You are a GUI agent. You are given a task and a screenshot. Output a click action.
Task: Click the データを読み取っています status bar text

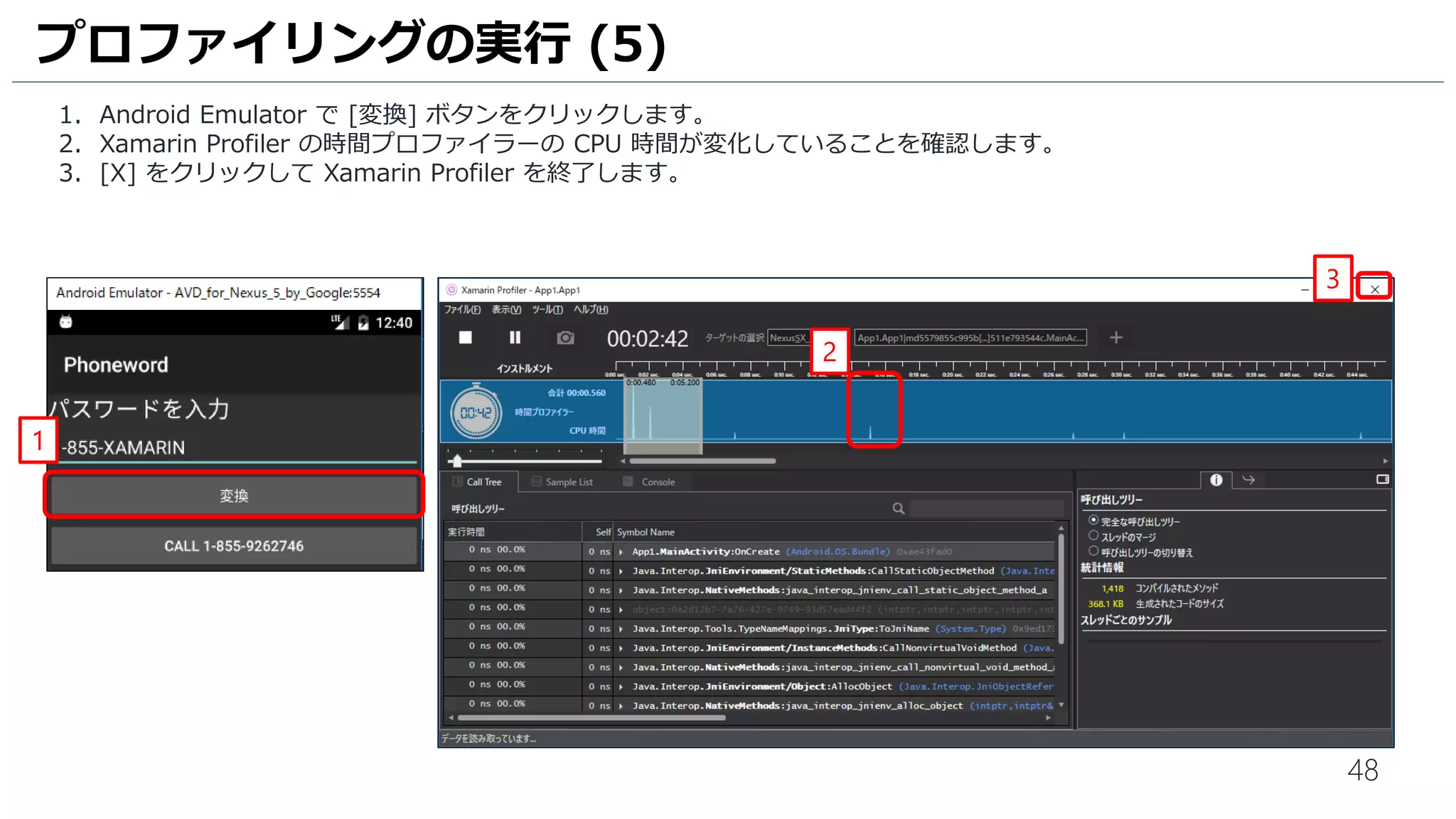(488, 739)
